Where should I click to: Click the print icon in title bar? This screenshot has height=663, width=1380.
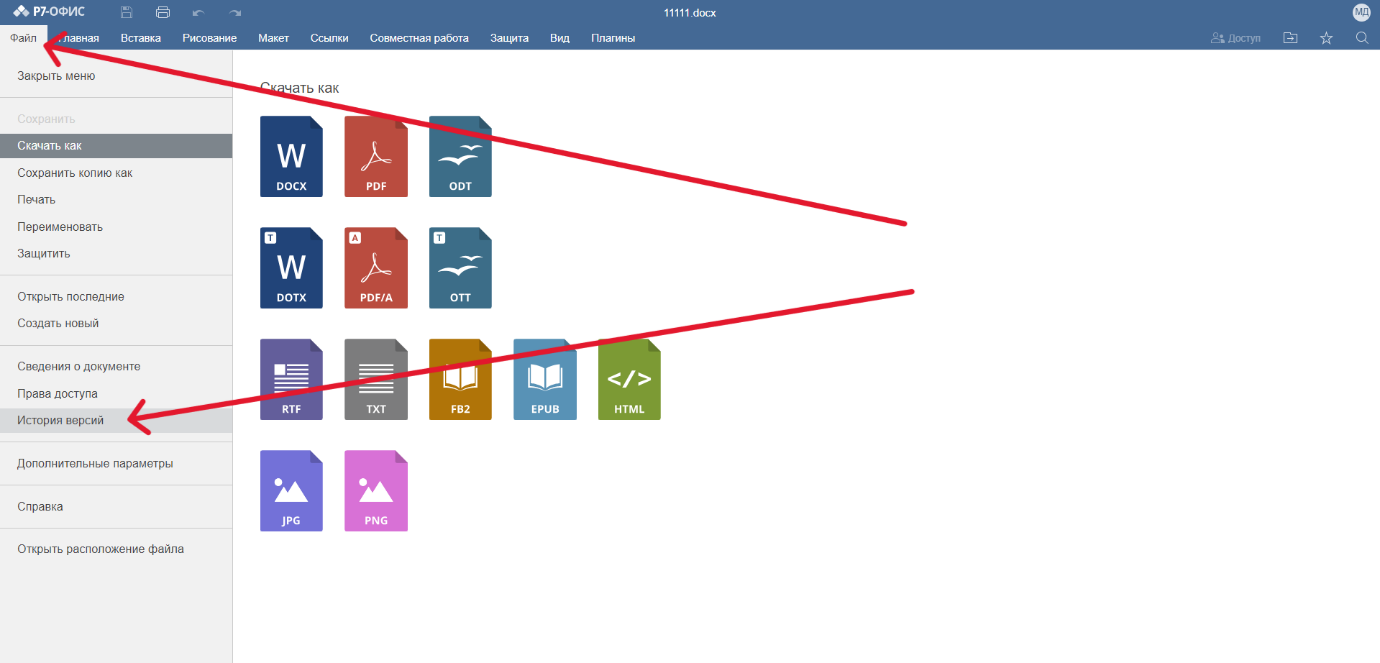point(163,13)
